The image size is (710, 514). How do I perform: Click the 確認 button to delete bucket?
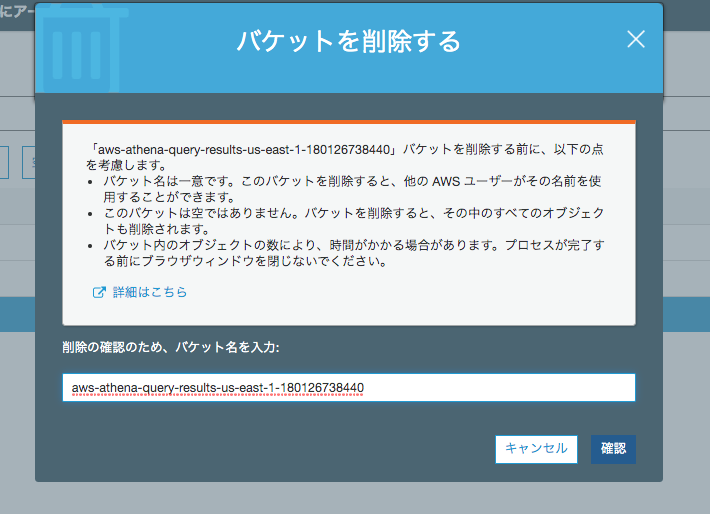613,449
